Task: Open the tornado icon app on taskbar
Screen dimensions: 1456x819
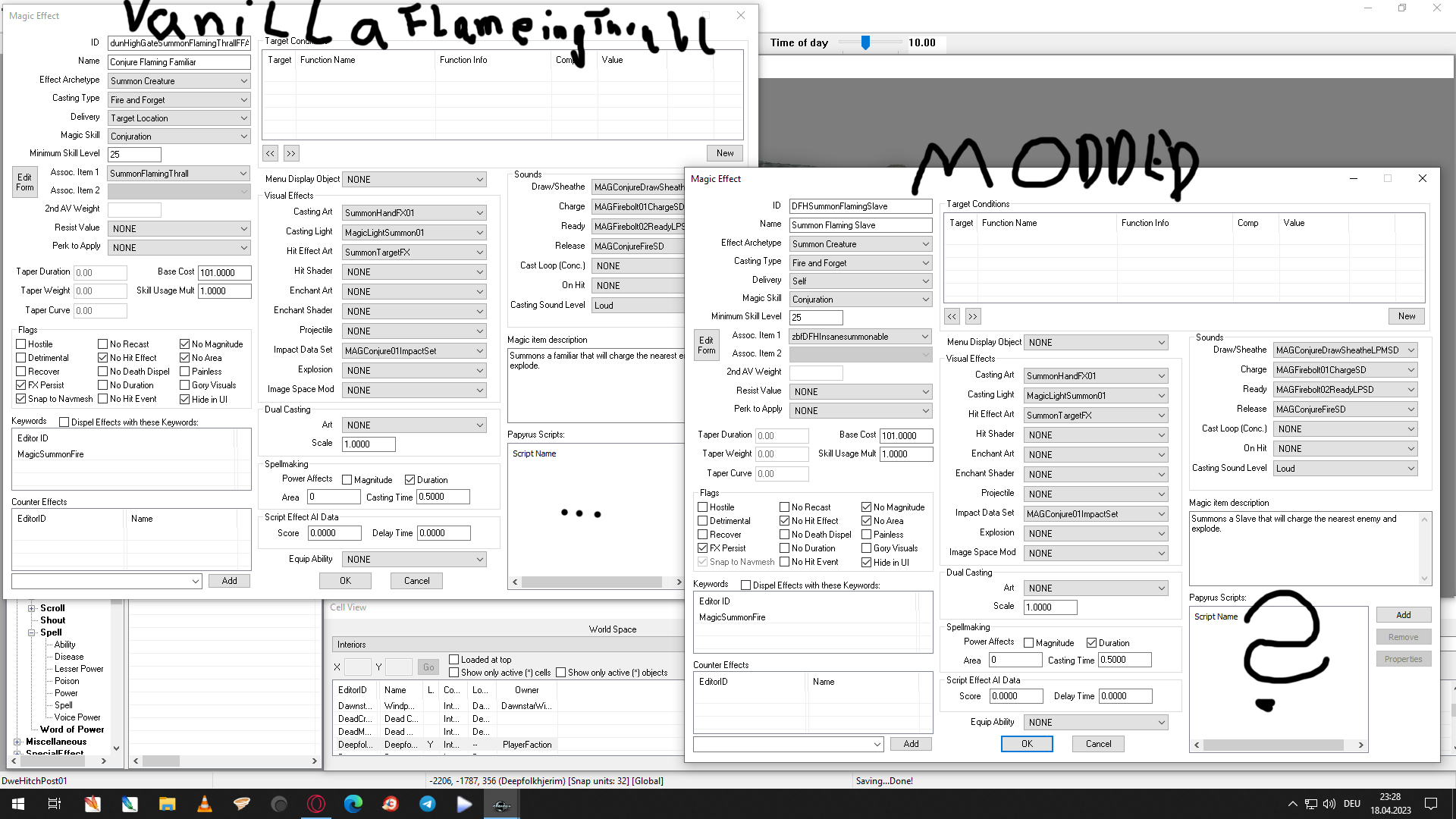Action: 242,804
